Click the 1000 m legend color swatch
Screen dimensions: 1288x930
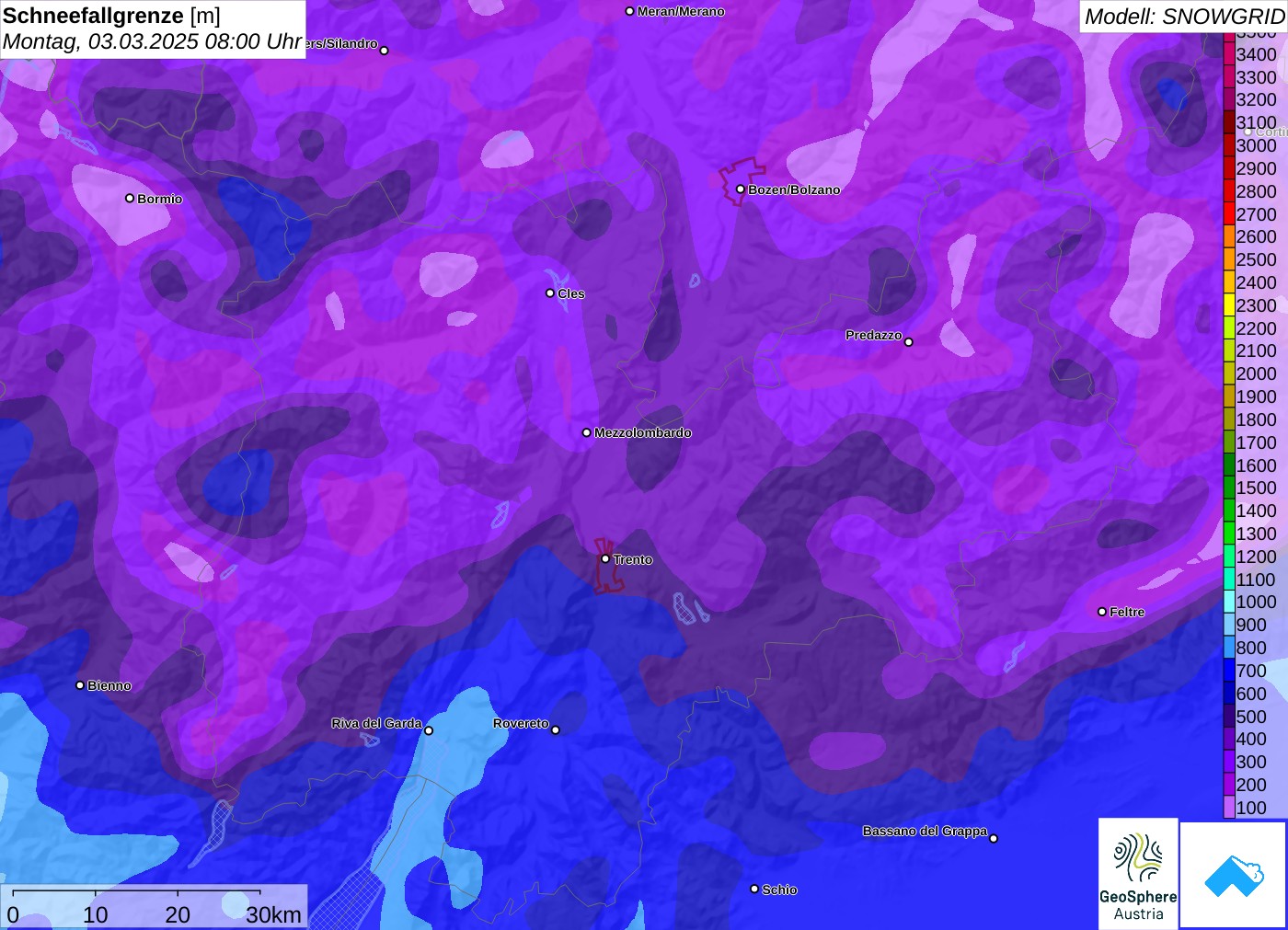1229,602
